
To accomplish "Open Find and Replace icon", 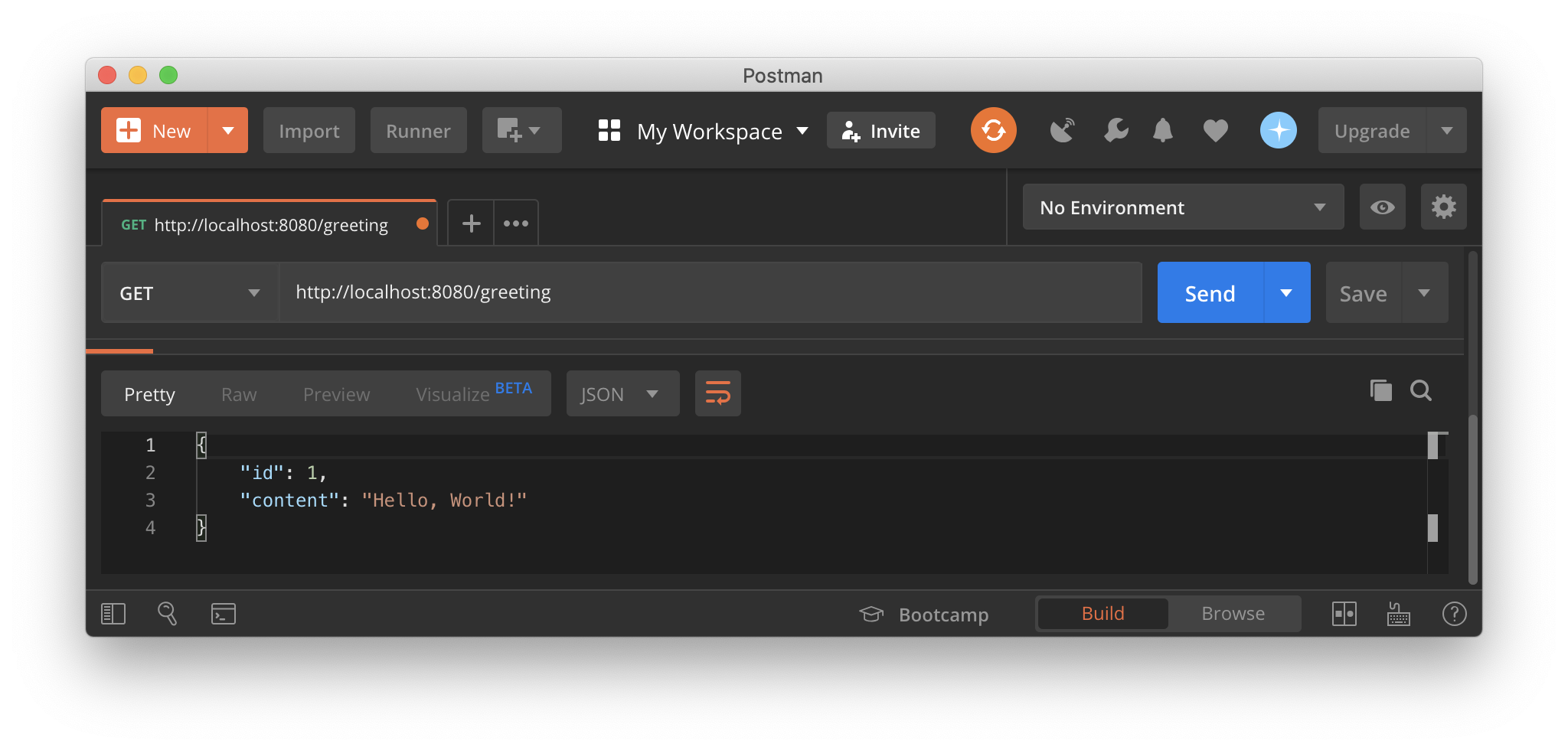I will coord(168,614).
